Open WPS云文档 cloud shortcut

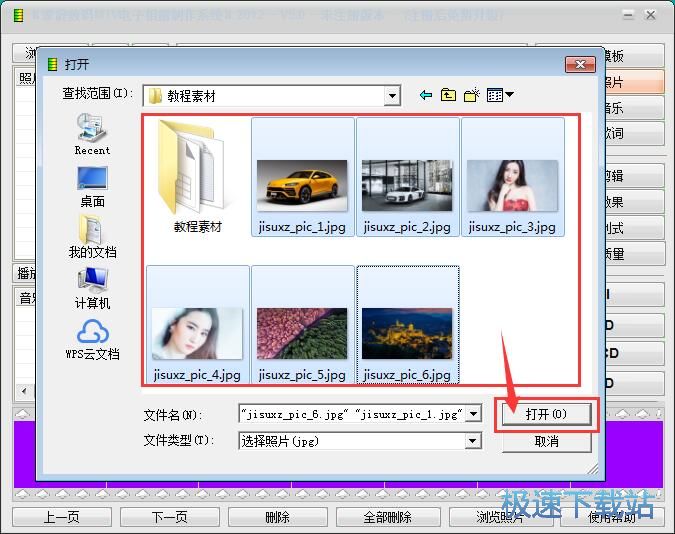[92, 340]
